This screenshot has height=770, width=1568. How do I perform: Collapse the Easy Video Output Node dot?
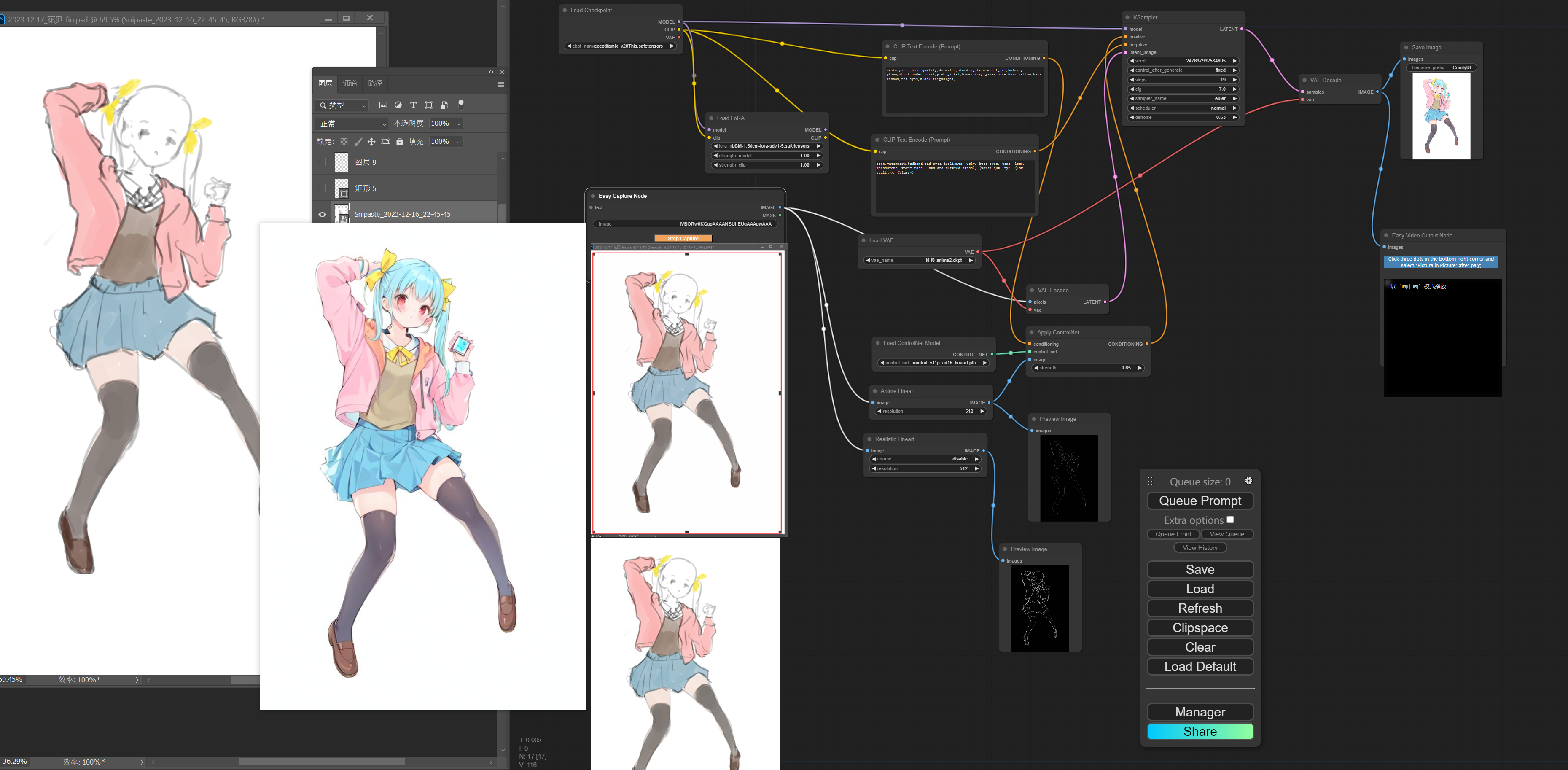click(x=1386, y=236)
